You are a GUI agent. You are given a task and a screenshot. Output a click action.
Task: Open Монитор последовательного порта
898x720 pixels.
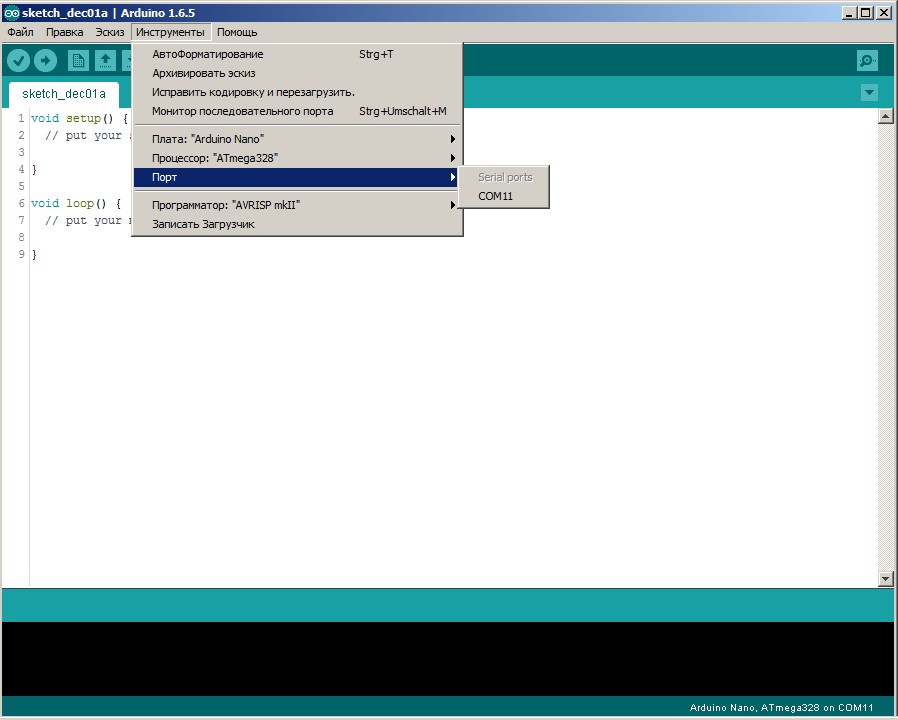pos(296,111)
